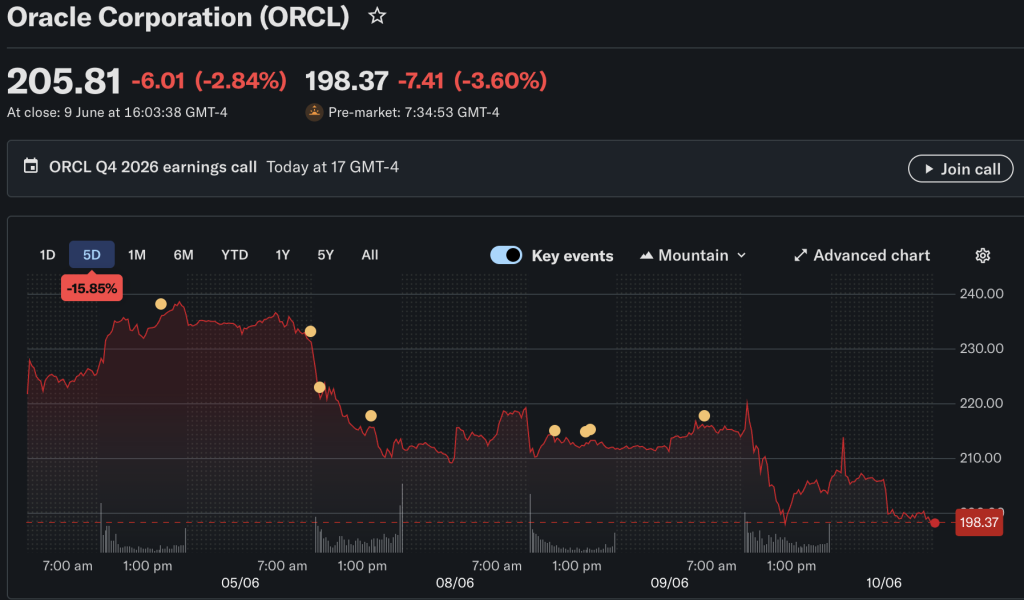This screenshot has width=1024, height=600.
Task: Click the pre-market price 198.37 heading
Action: (347, 82)
